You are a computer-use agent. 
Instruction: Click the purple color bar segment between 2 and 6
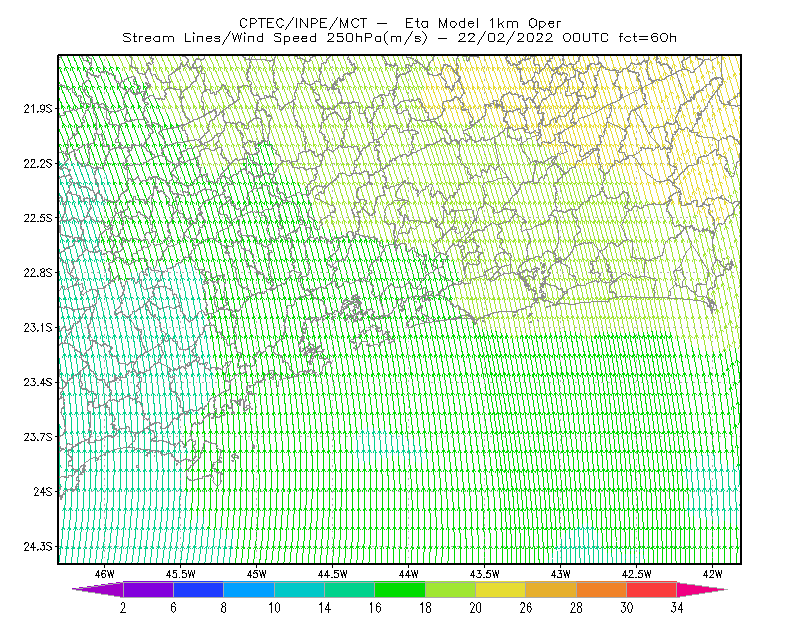coord(148,589)
